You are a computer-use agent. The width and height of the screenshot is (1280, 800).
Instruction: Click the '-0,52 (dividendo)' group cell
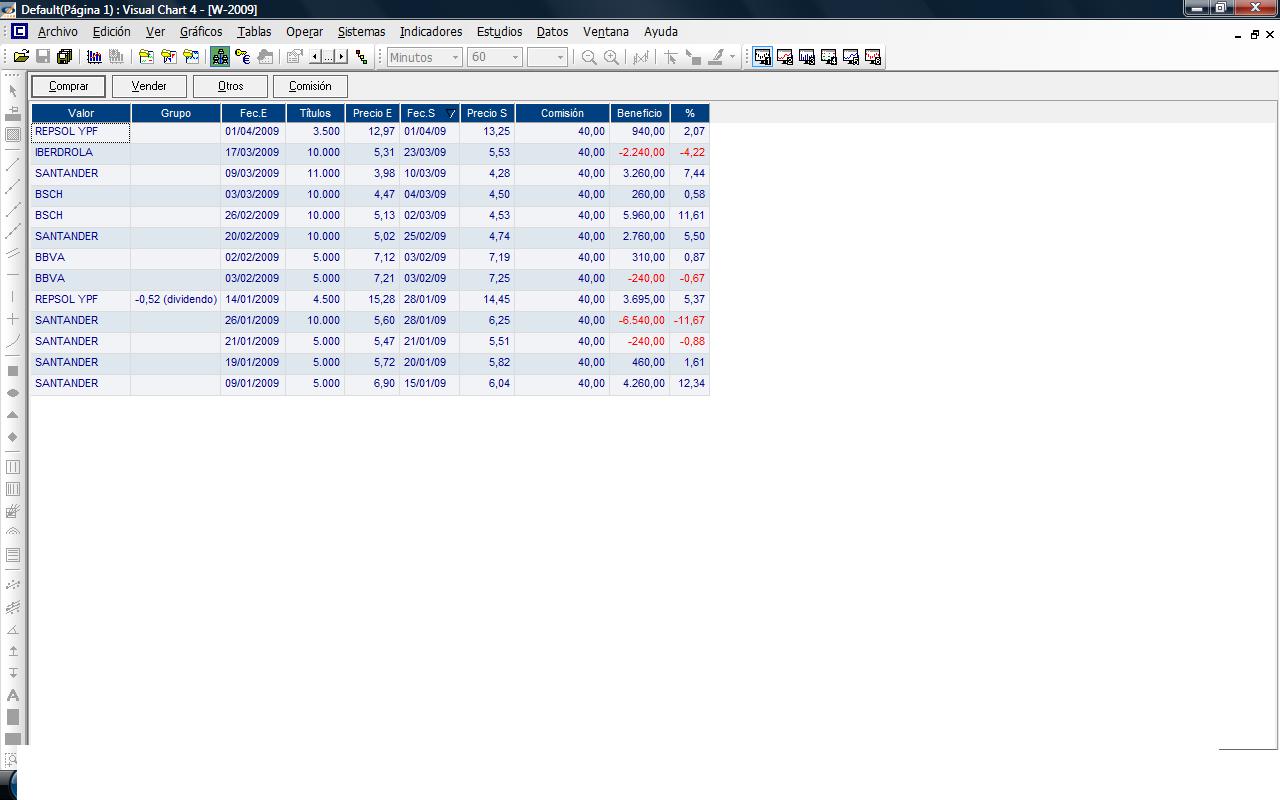[176, 299]
